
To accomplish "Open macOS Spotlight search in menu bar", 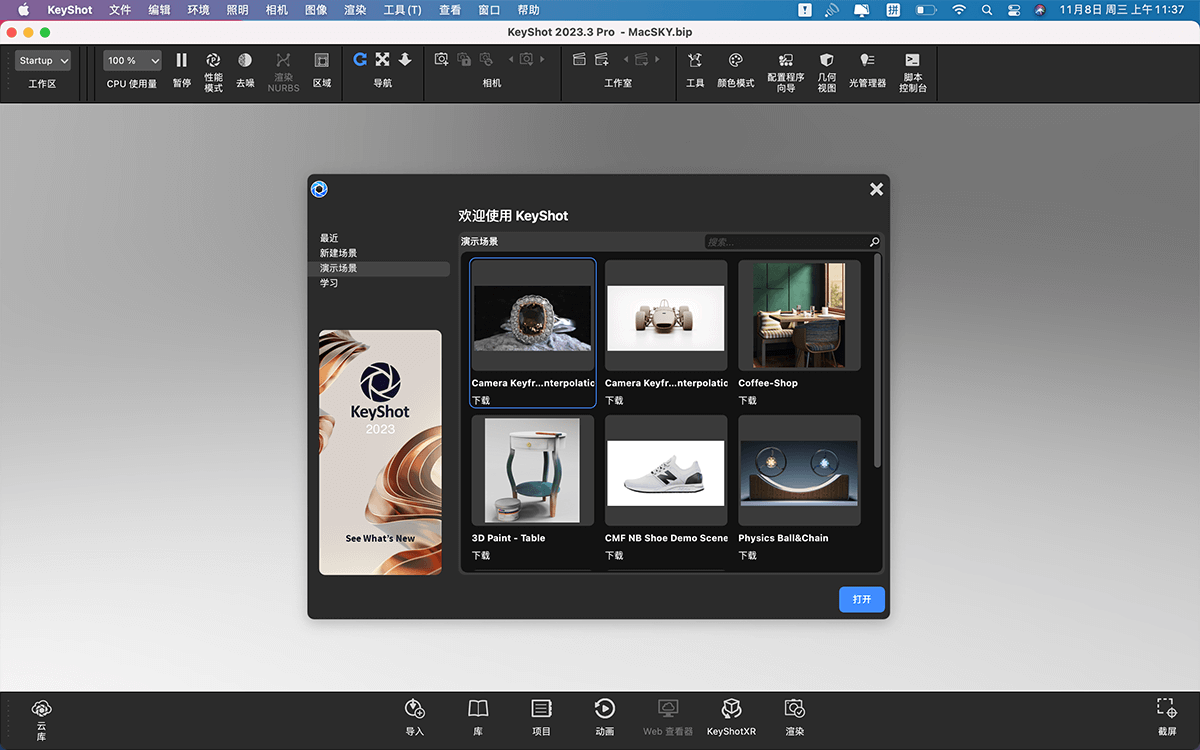I will coord(987,9).
